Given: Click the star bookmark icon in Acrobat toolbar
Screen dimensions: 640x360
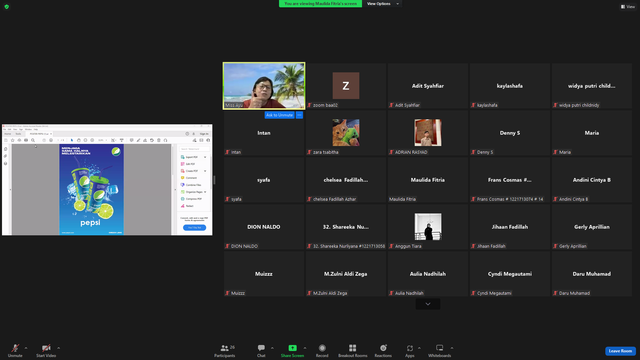Looking at the screenshot, I should coord(13,140).
